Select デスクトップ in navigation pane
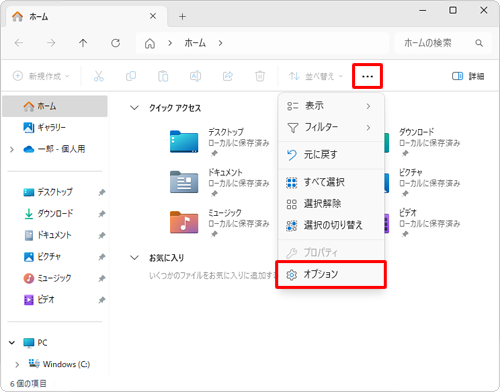500x392 pixels. tap(55, 192)
